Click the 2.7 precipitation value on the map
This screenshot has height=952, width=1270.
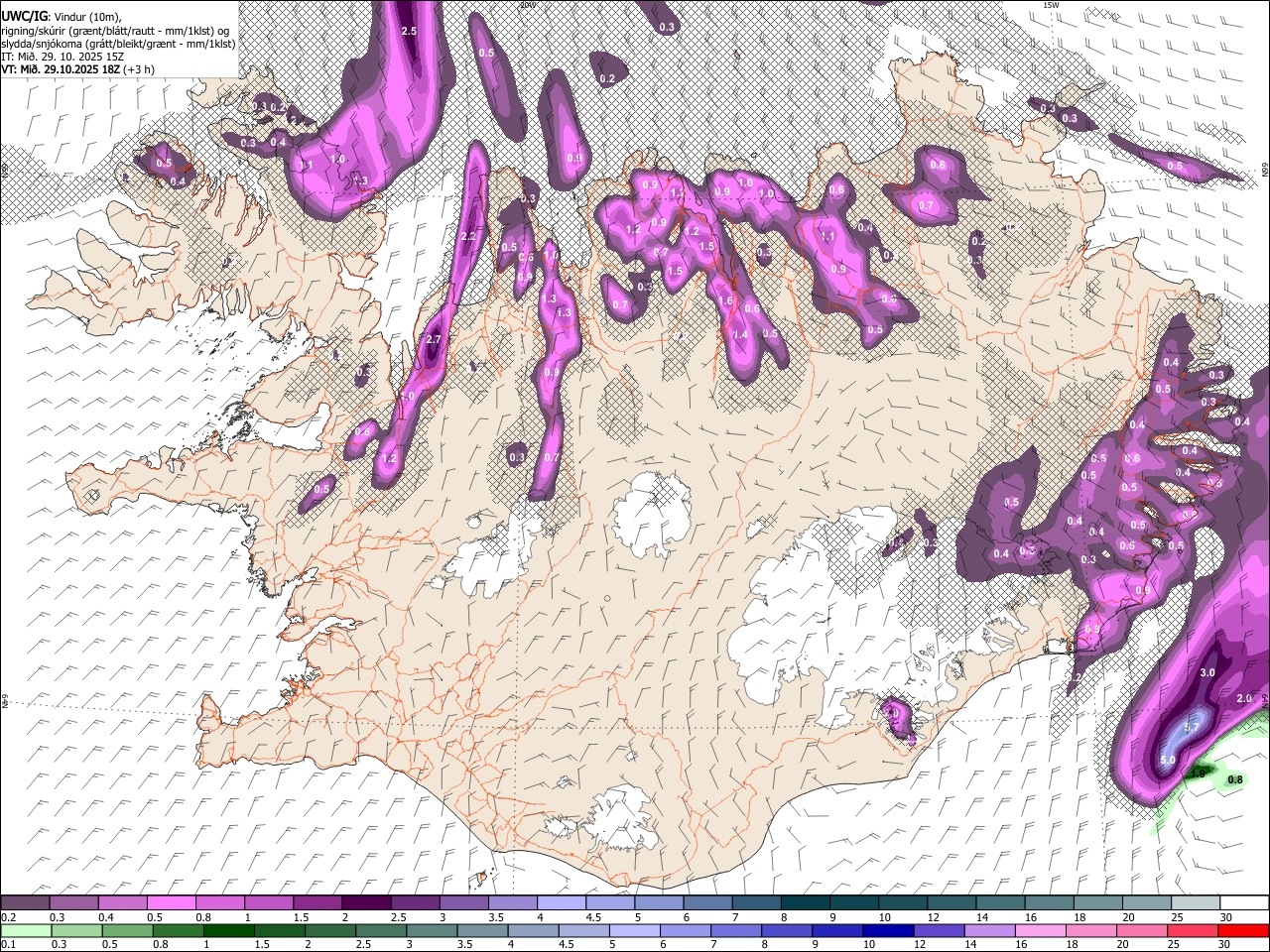tap(432, 340)
